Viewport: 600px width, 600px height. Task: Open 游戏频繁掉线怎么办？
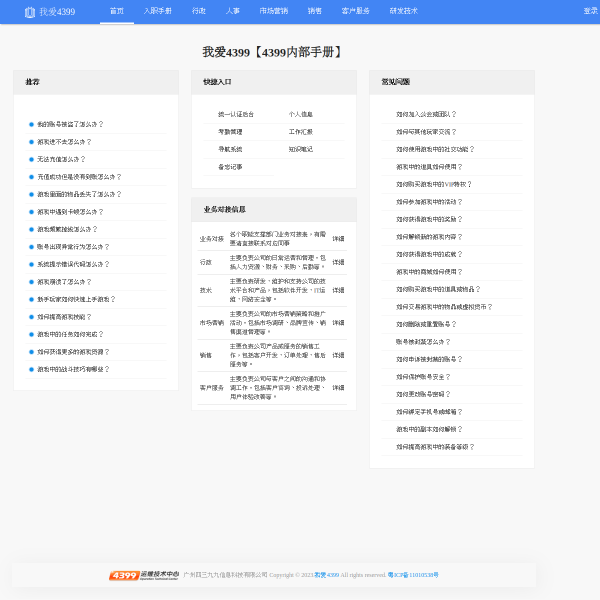coord(67,229)
